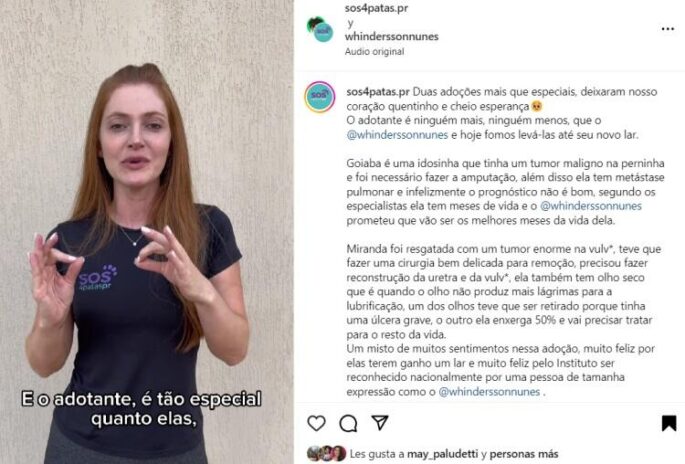Share the post via paper plane icon

click(380, 422)
